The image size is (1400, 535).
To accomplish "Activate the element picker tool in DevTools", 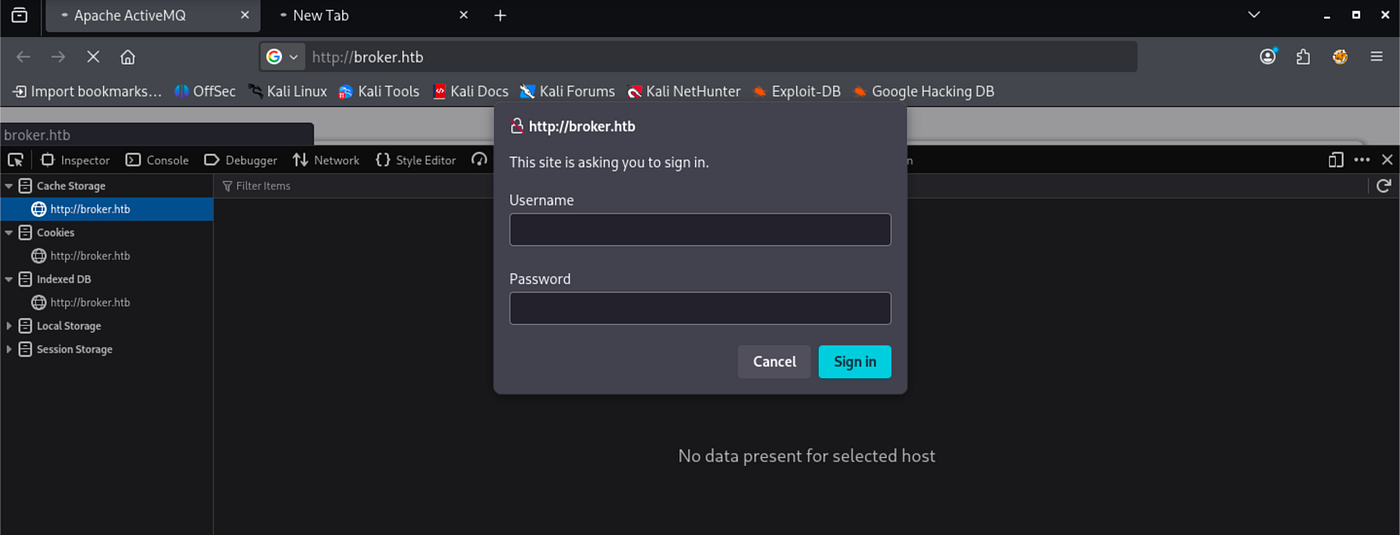I will [15, 160].
